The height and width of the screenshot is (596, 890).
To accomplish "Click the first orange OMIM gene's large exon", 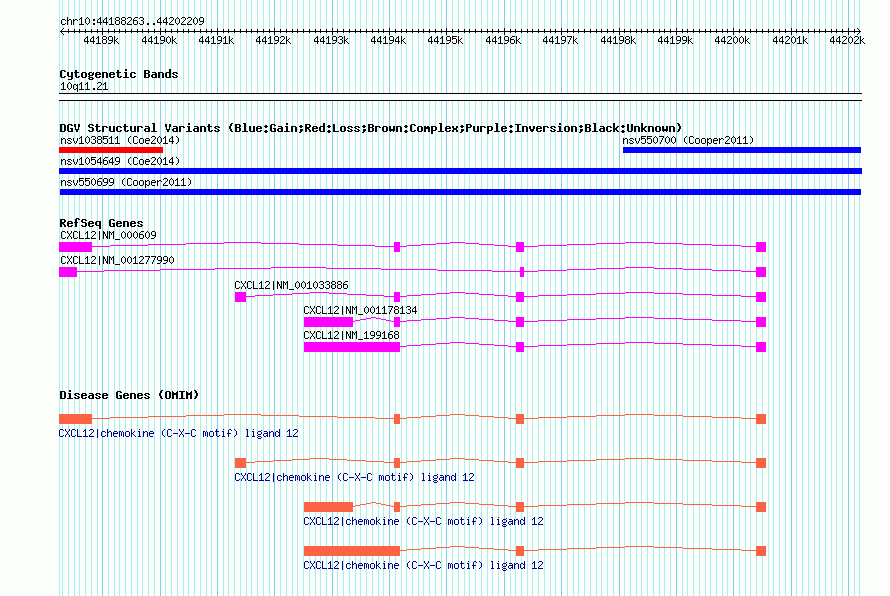I will (x=75, y=419).
